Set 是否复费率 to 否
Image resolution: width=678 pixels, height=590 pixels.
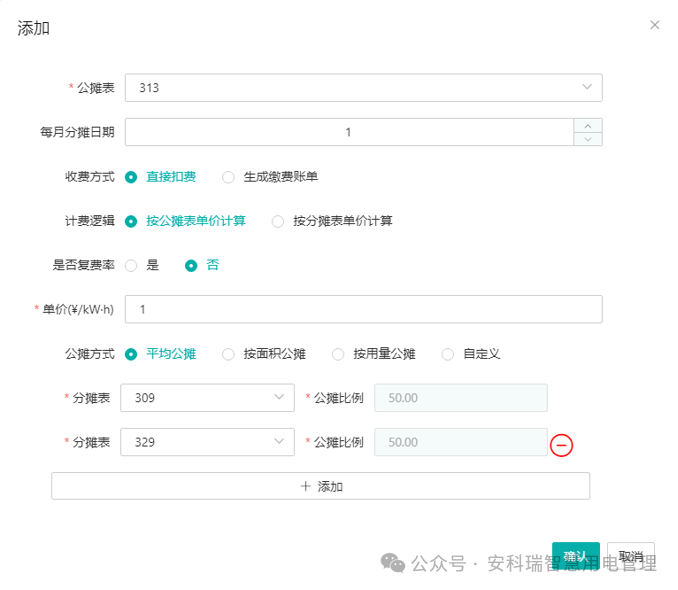[x=191, y=265]
